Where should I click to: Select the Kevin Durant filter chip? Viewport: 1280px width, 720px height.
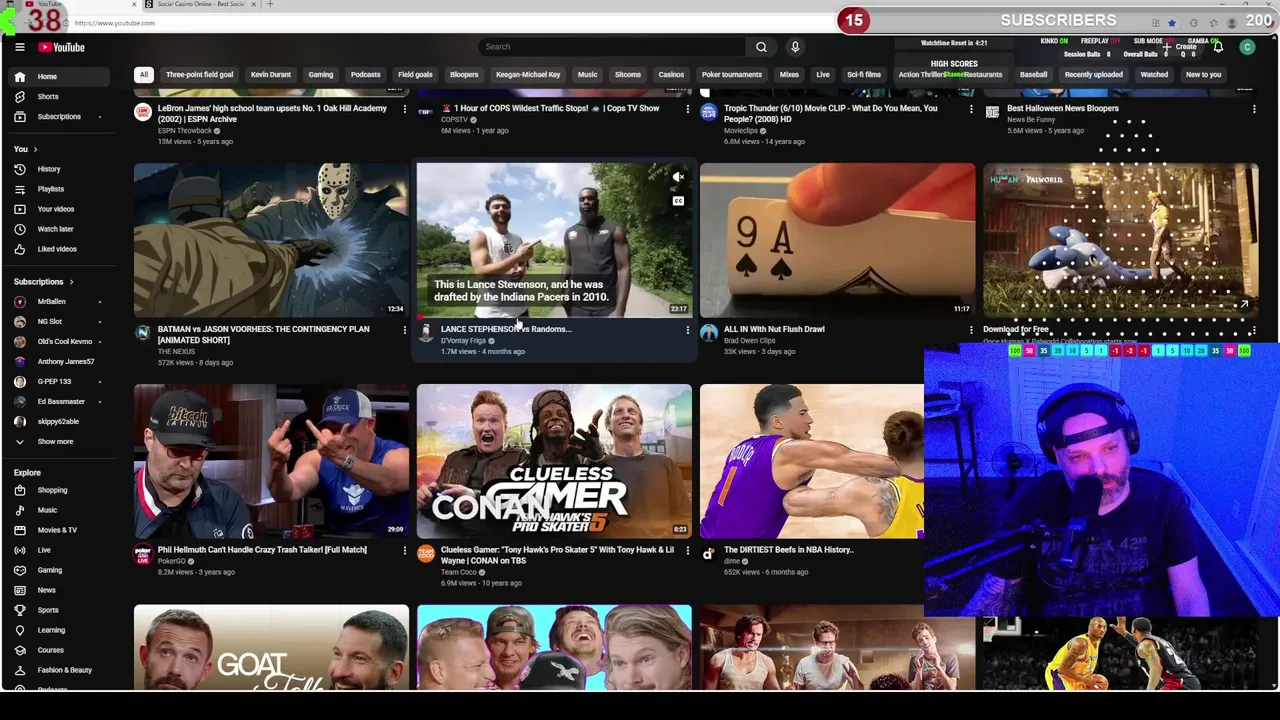coord(271,74)
